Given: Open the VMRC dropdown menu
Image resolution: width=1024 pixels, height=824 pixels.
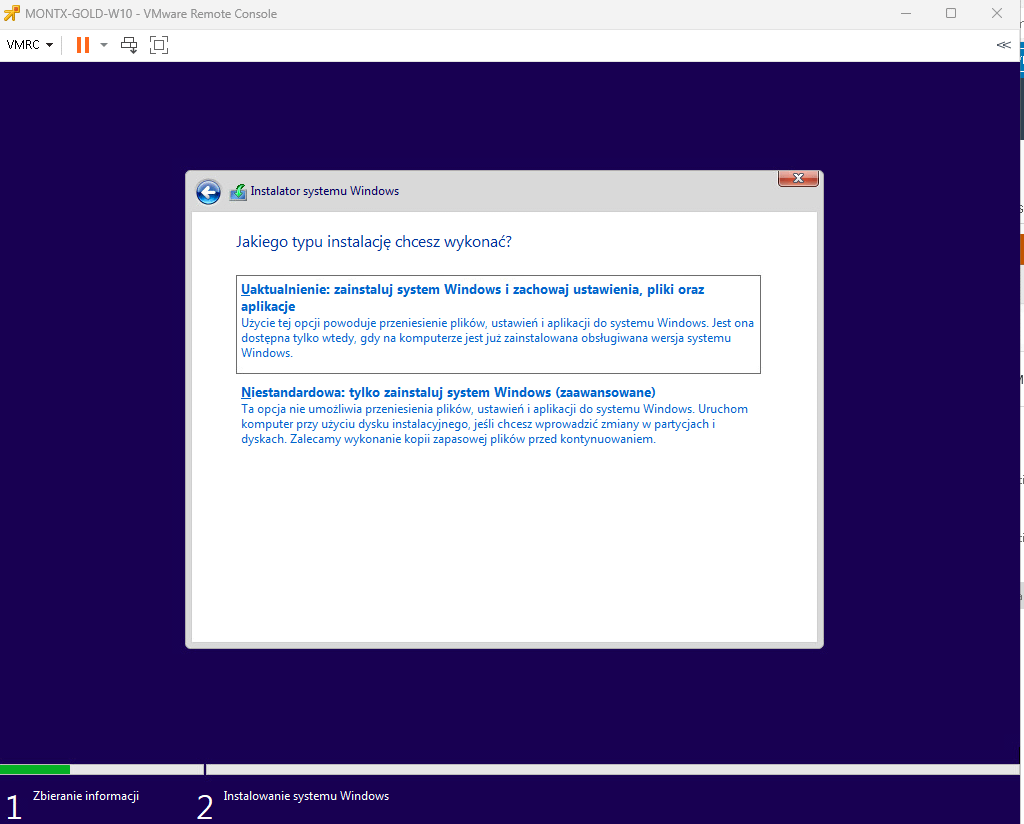Looking at the screenshot, I should coord(29,45).
